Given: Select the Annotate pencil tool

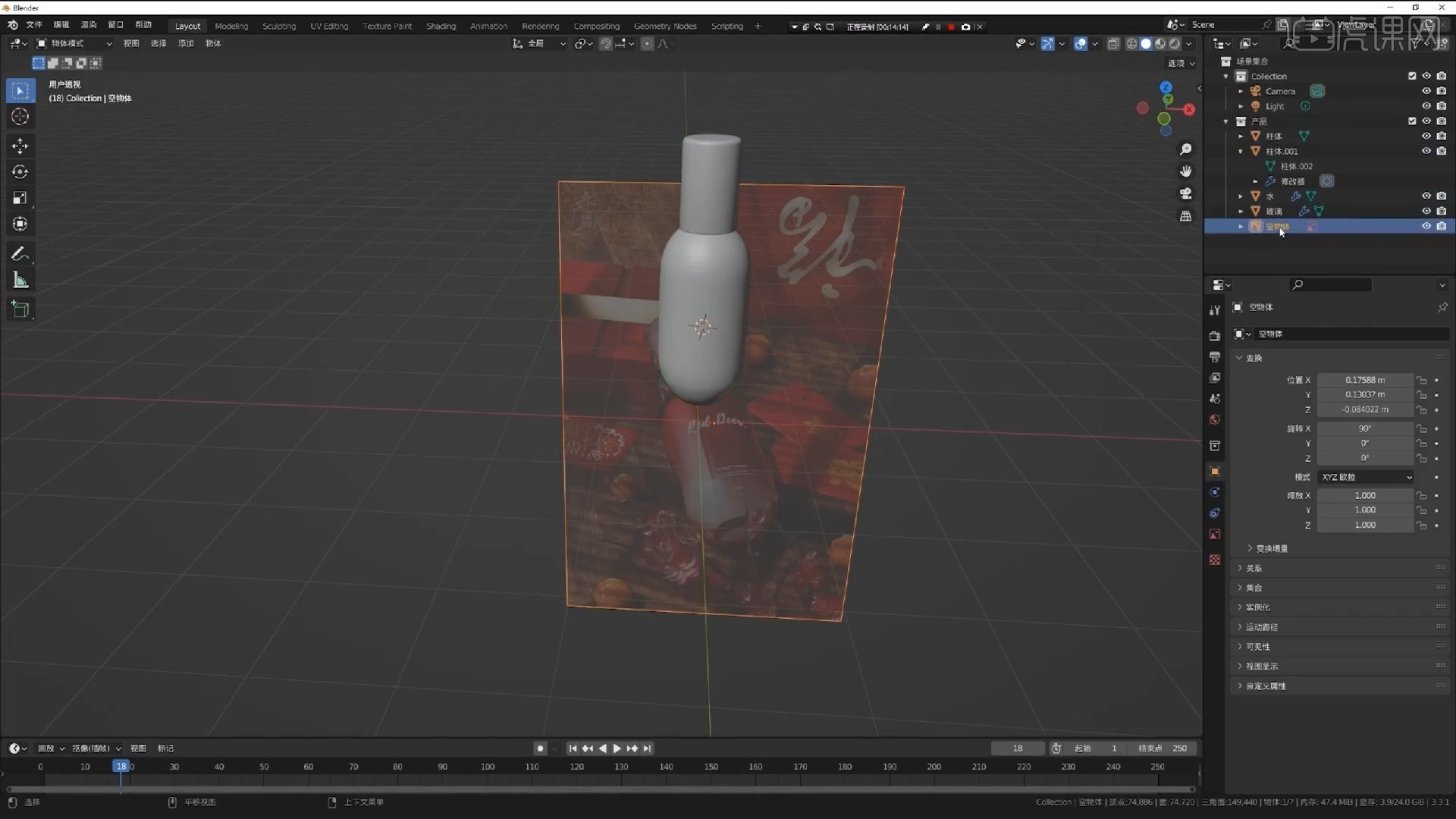Looking at the screenshot, I should click(20, 254).
